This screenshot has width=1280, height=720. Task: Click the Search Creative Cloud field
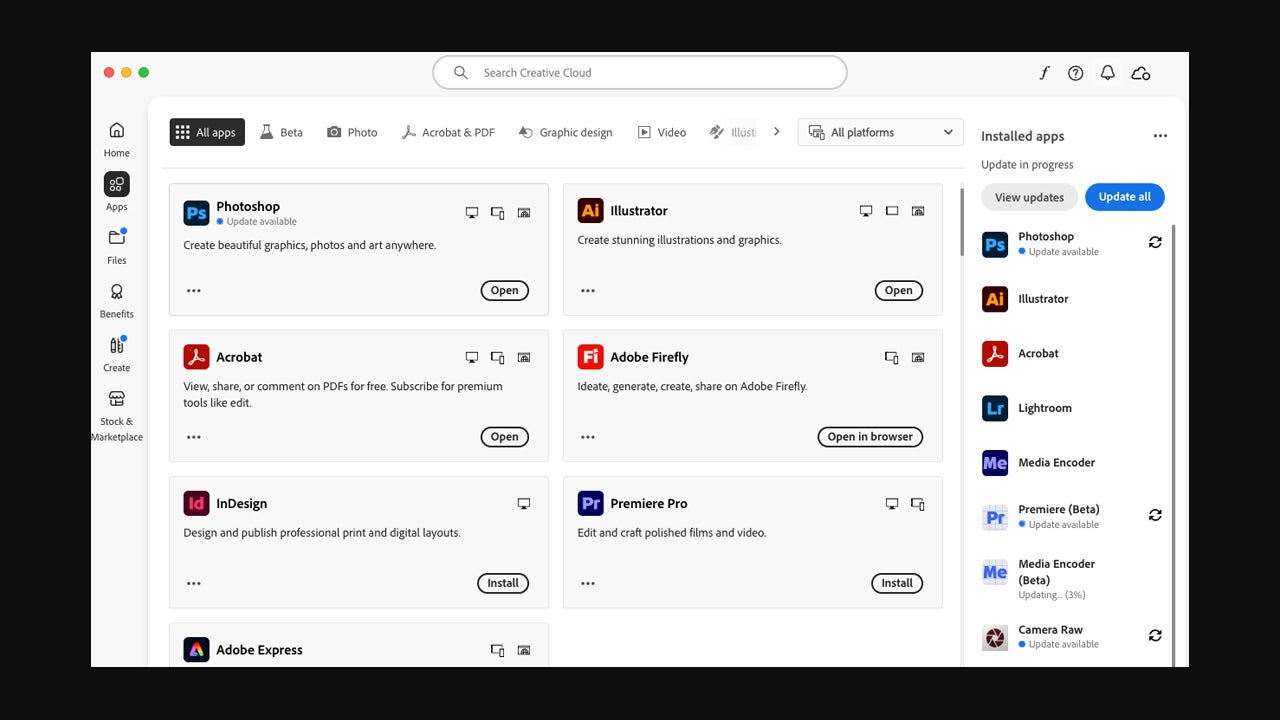point(640,73)
